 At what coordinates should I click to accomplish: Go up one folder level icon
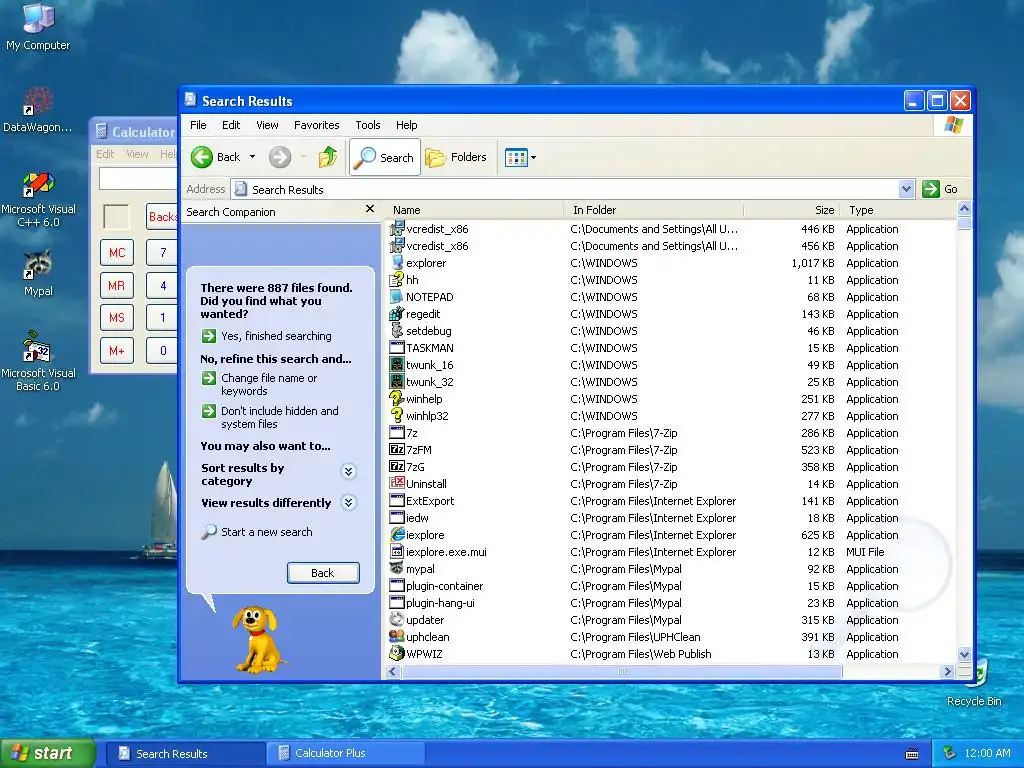tap(328, 157)
